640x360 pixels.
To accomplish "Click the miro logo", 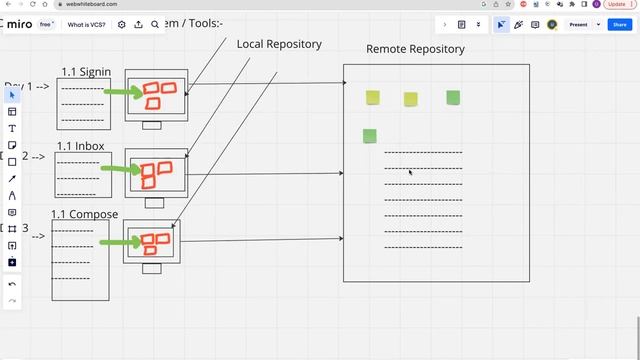I will tap(19, 24).
